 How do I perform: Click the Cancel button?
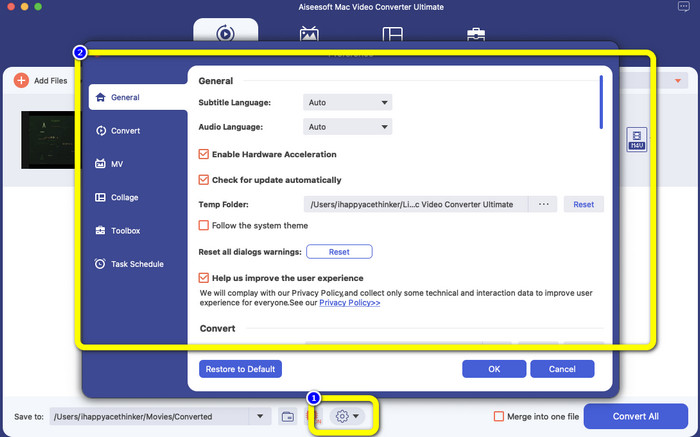pos(562,369)
